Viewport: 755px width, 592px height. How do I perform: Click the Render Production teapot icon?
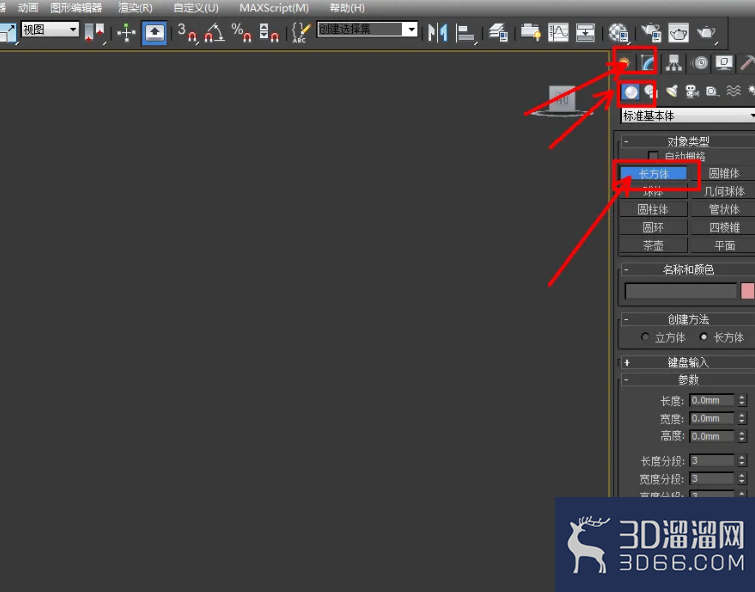(x=706, y=33)
